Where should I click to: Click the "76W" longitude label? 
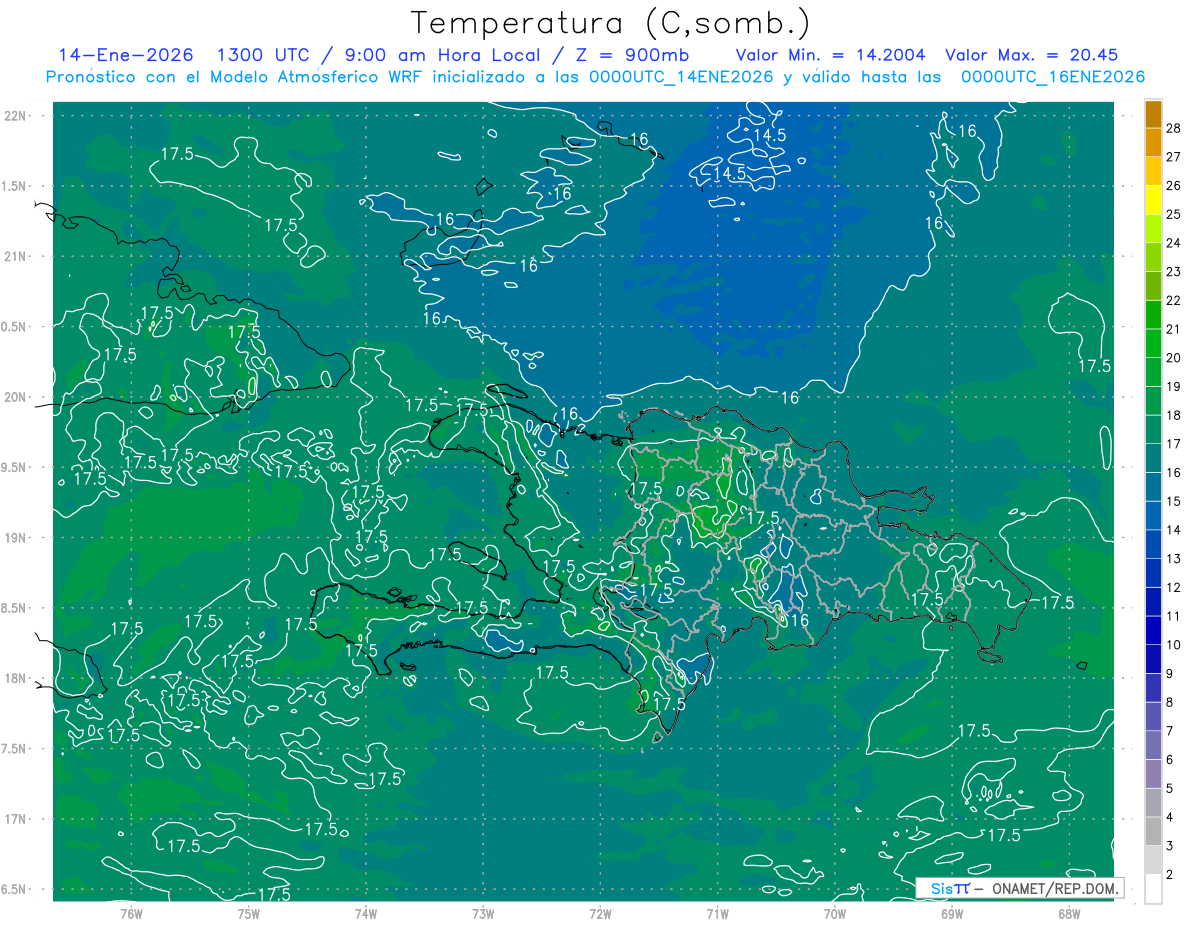[x=131, y=913]
